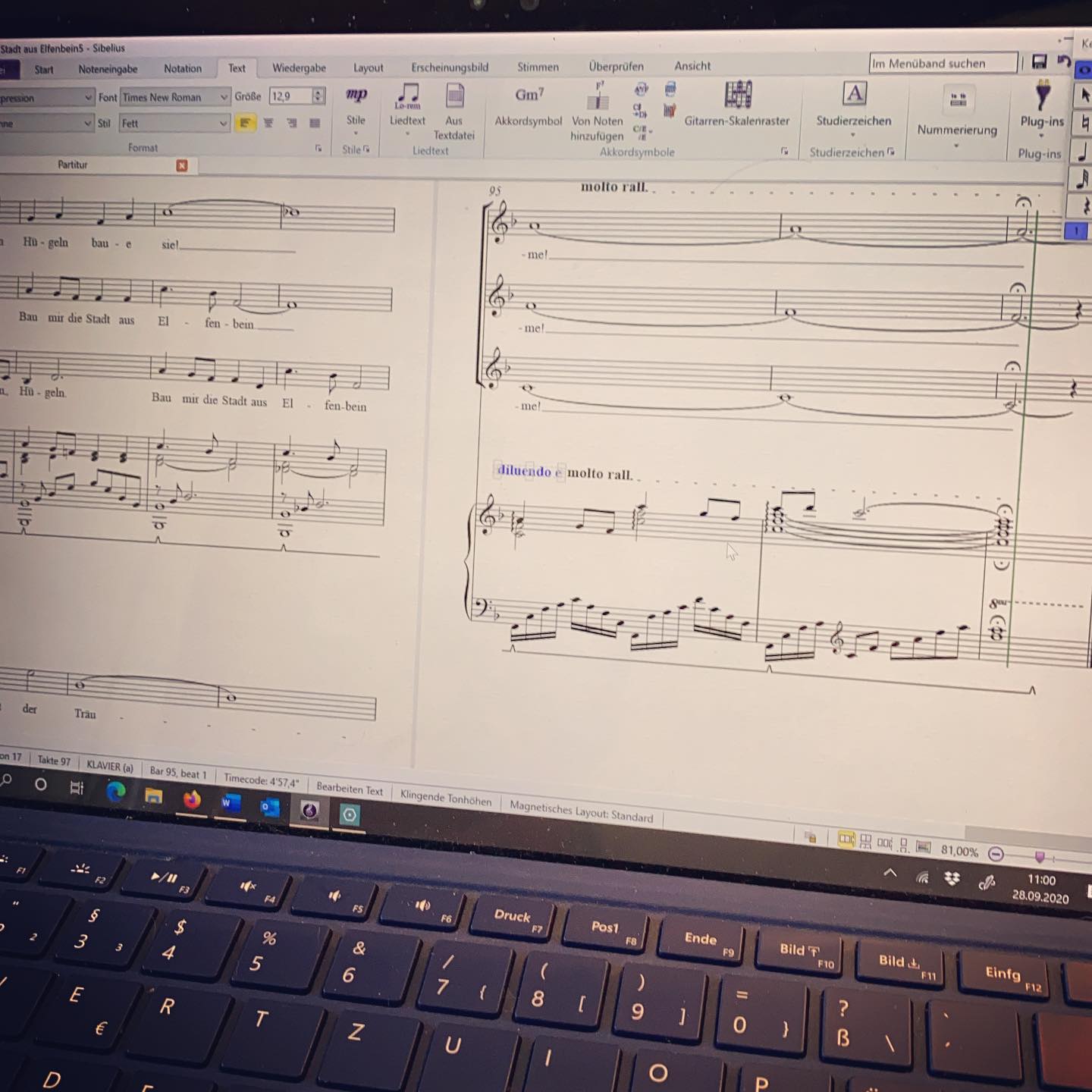Select the natural sign in the keypad
This screenshot has width=1092, height=1092.
(x=1084, y=124)
